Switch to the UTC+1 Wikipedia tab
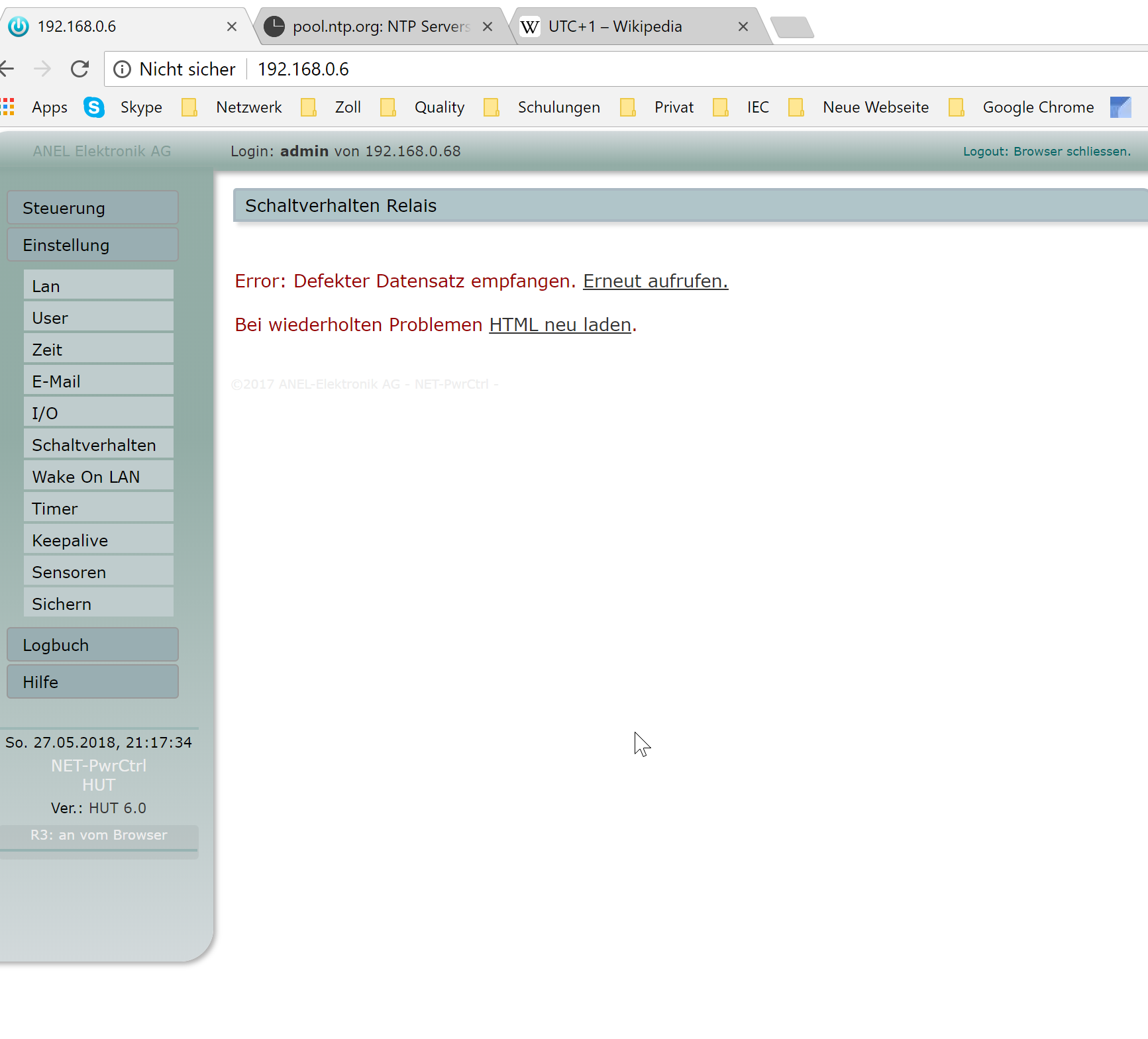 point(615,26)
